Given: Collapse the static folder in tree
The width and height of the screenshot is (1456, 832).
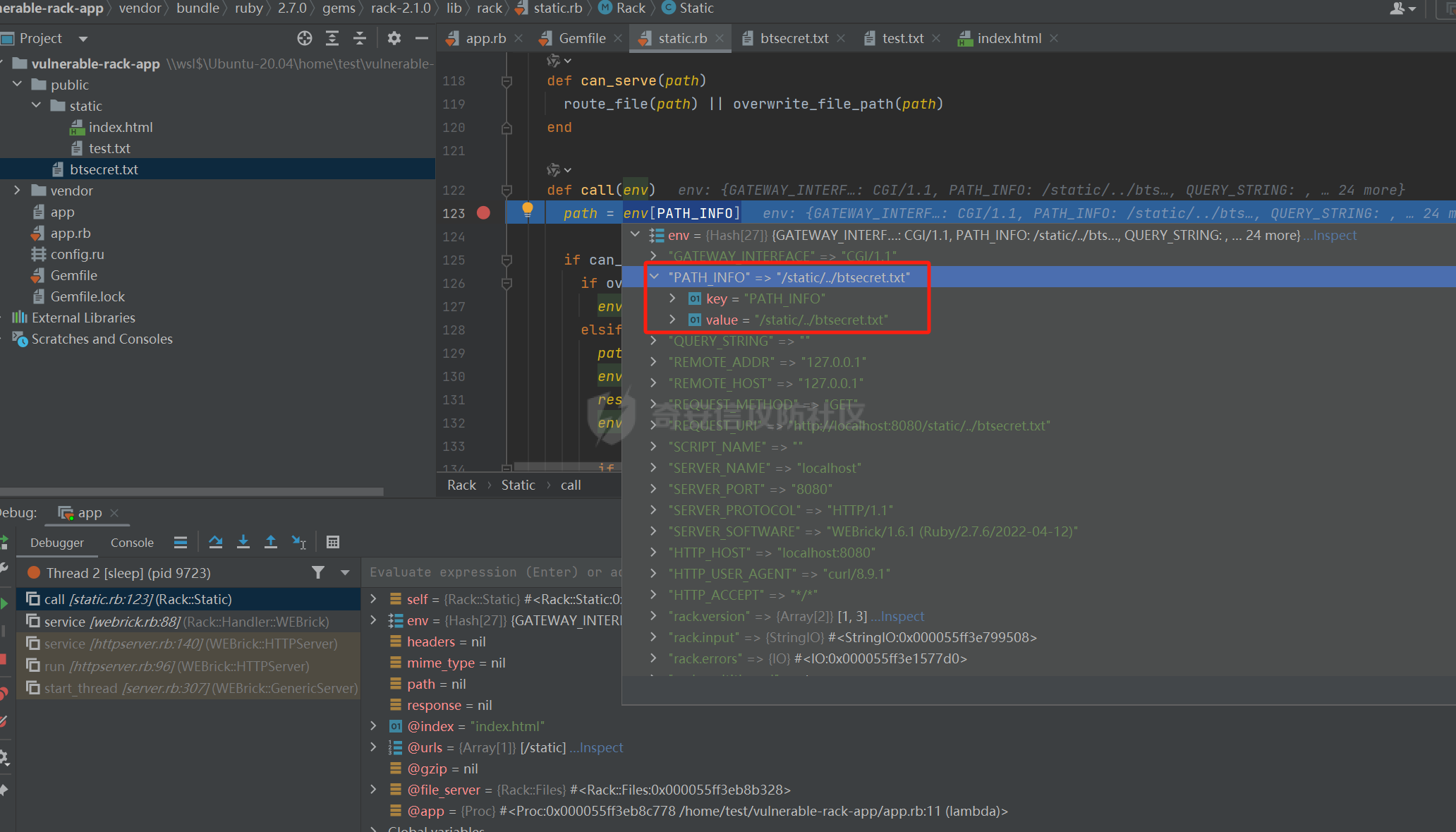Looking at the screenshot, I should 37,105.
